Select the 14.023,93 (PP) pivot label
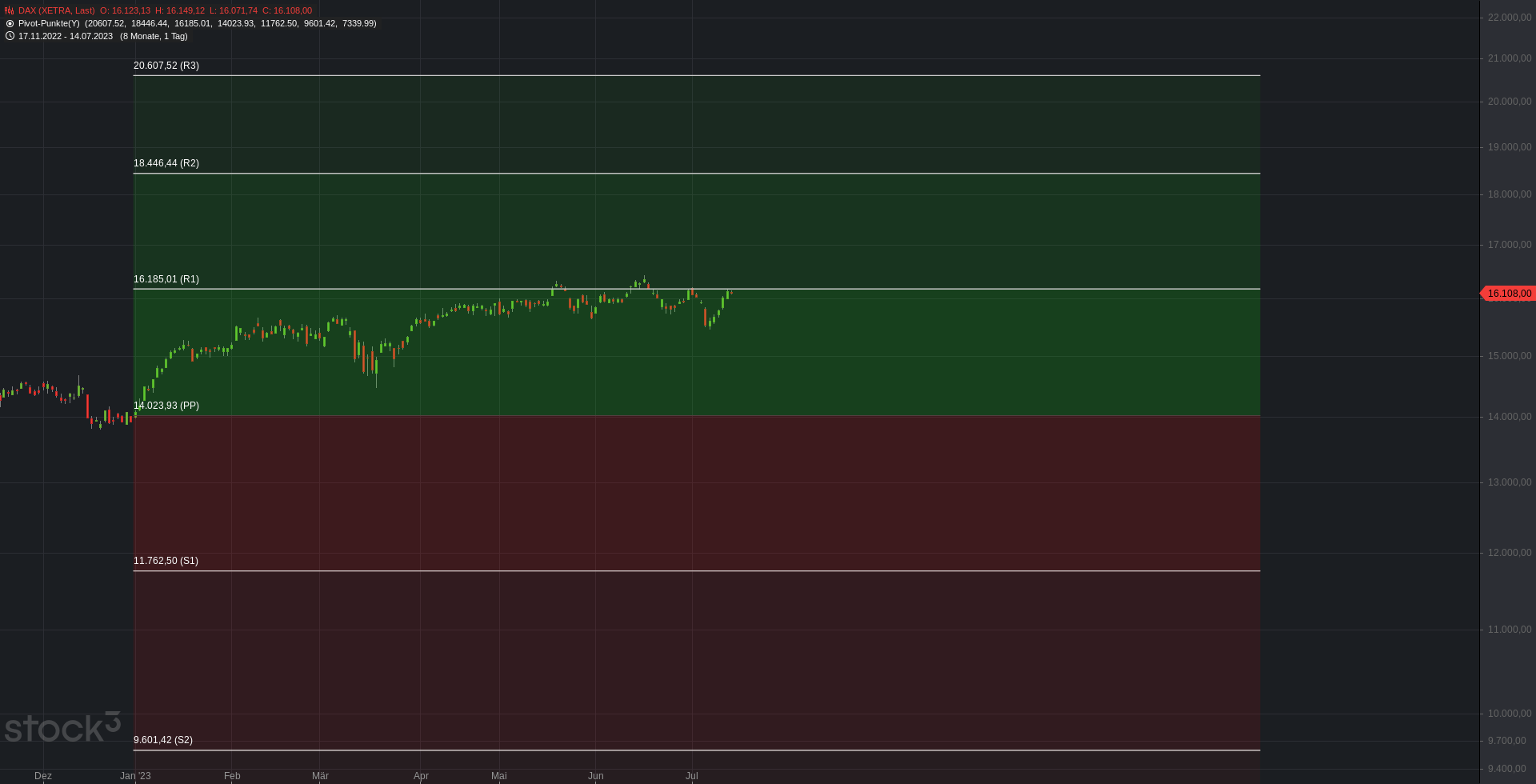 click(166, 406)
